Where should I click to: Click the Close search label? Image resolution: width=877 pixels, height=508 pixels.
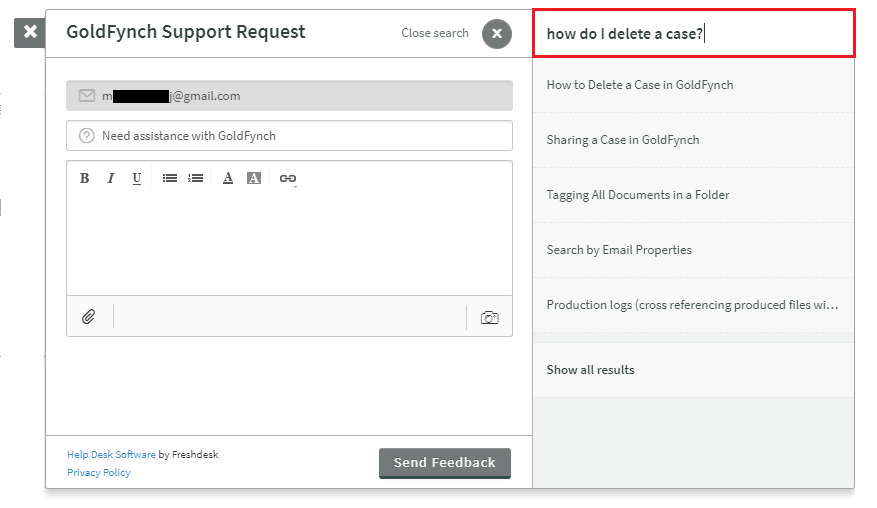pos(435,33)
